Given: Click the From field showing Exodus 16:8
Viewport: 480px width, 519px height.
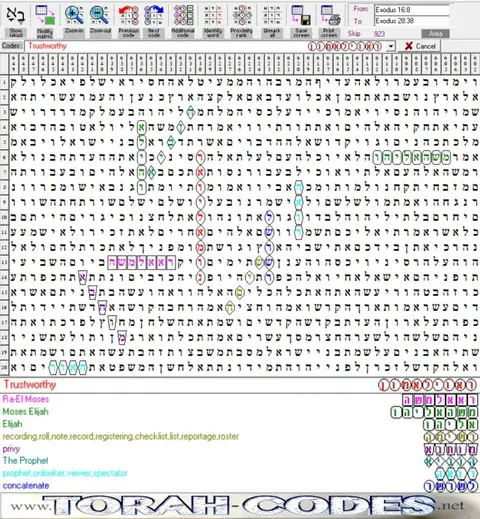Looking at the screenshot, I should 412,10.
